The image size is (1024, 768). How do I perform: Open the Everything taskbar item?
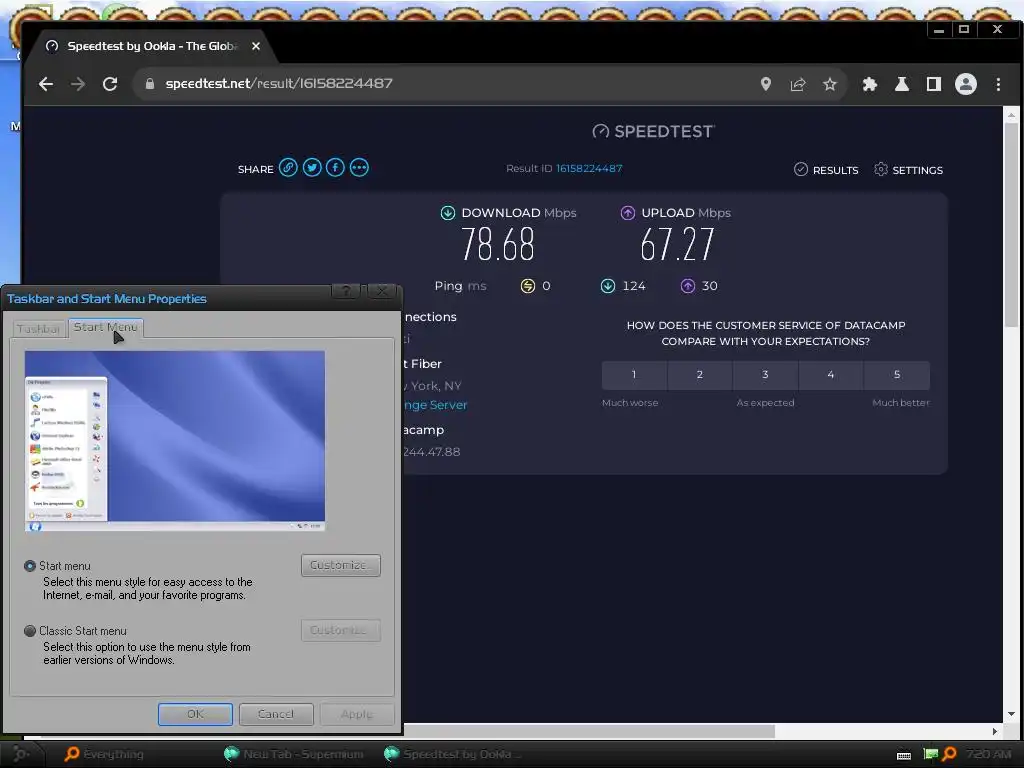point(104,754)
